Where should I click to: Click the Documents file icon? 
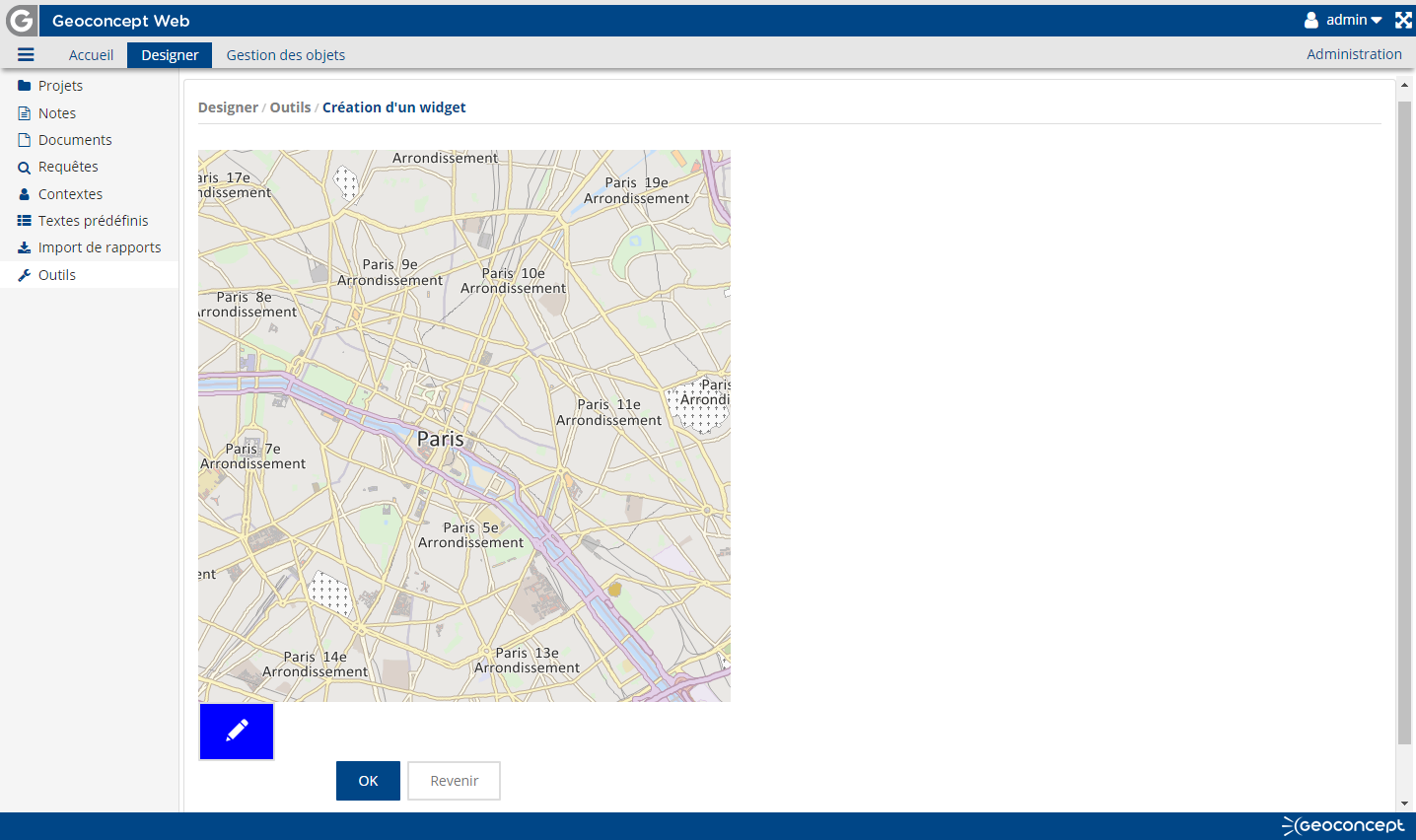[x=25, y=140]
